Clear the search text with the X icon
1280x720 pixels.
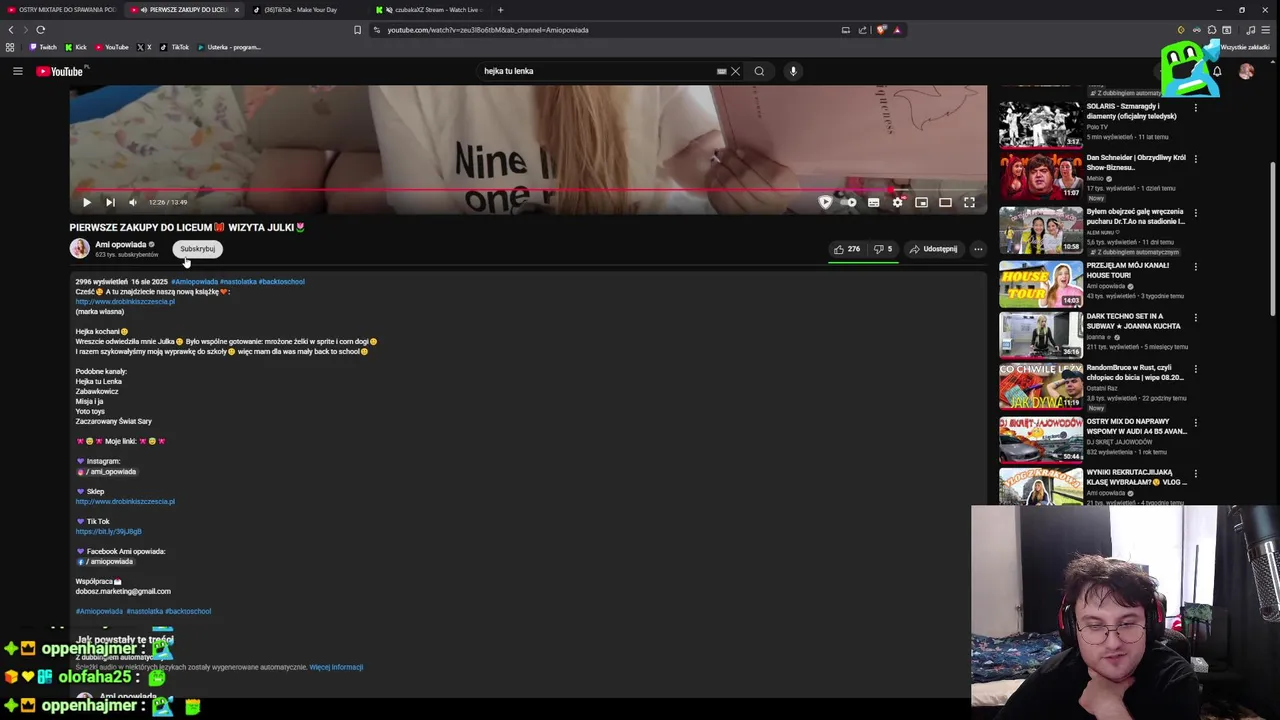735,71
